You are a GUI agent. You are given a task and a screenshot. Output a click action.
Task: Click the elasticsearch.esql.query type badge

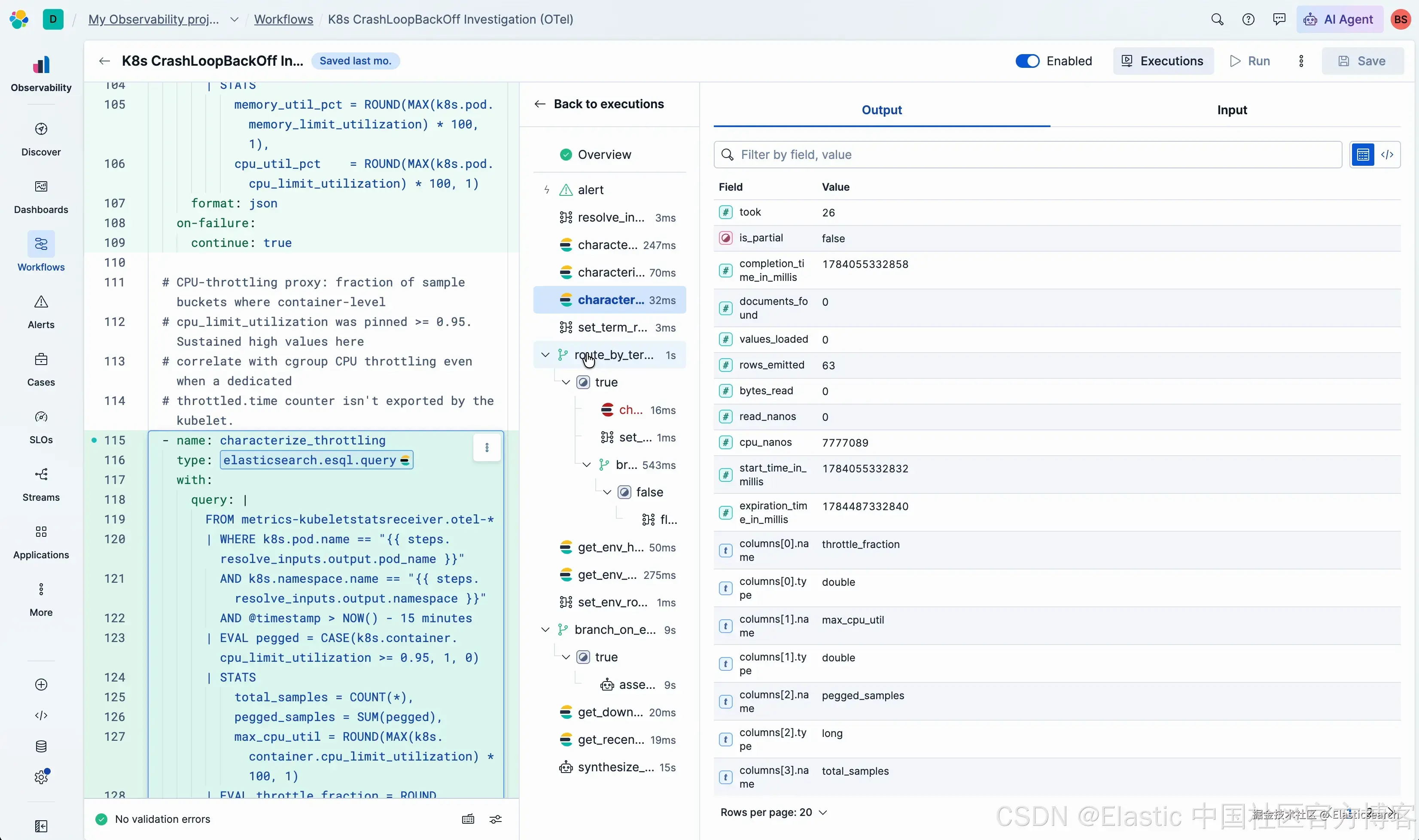coord(316,460)
